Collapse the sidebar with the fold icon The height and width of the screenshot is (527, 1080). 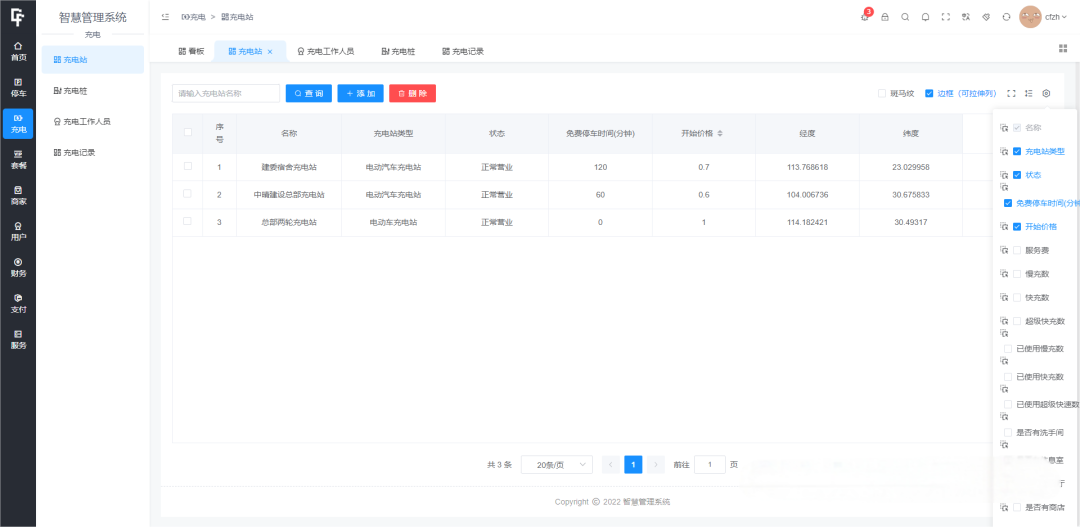(x=165, y=17)
